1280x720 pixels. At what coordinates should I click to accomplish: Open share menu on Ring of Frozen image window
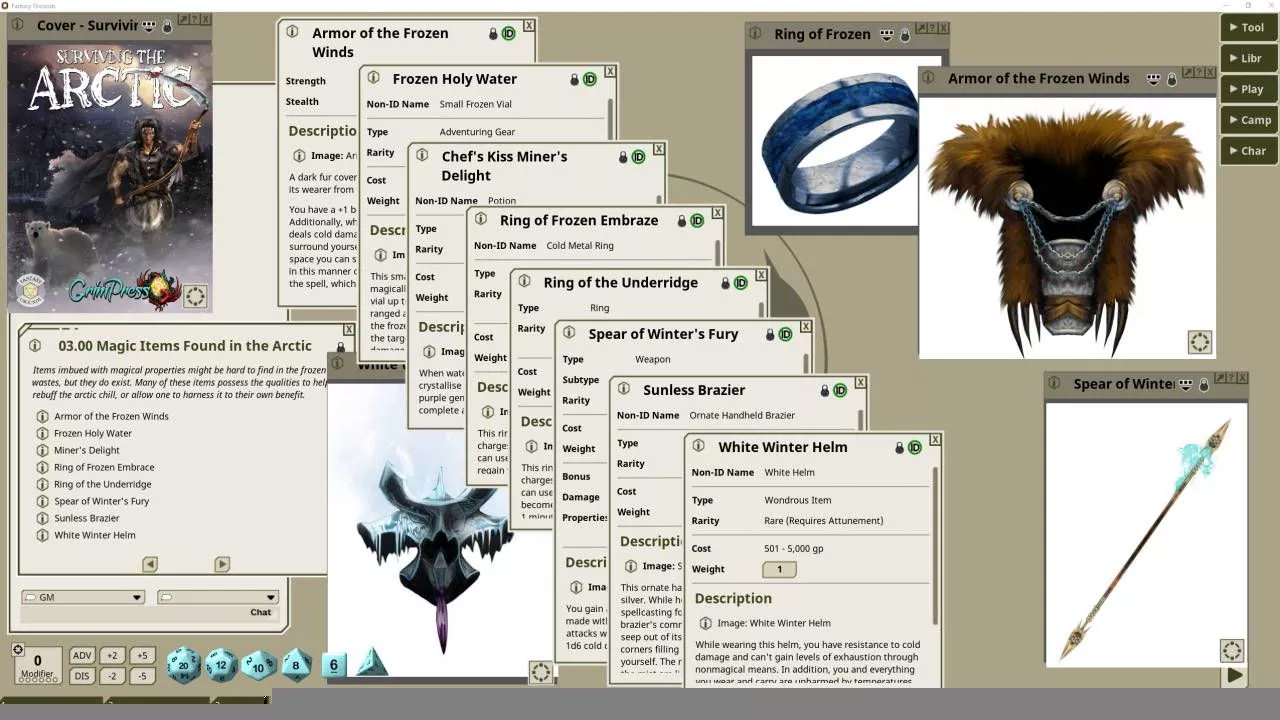tap(886, 34)
